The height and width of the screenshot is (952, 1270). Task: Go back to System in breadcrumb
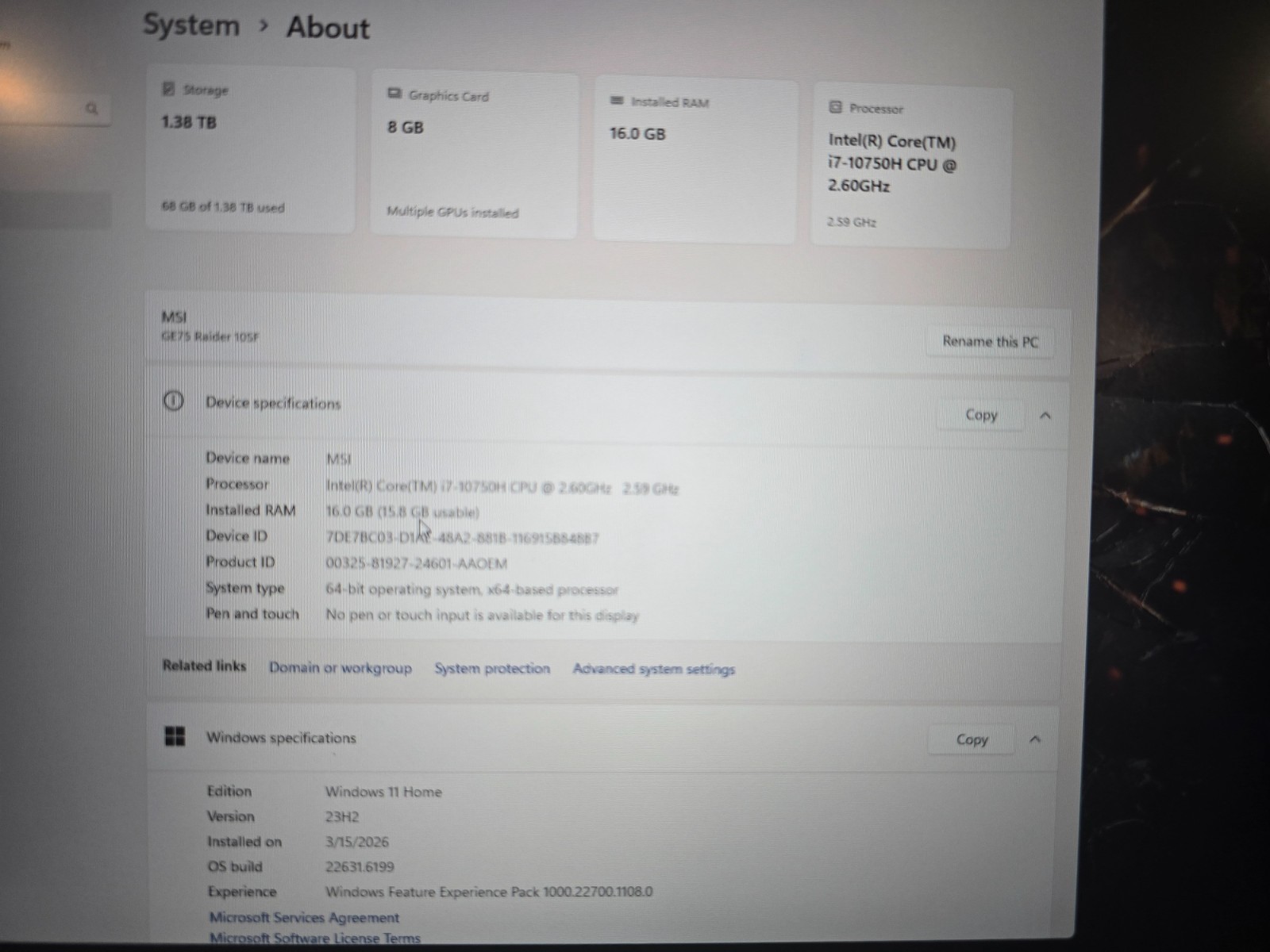(x=191, y=25)
